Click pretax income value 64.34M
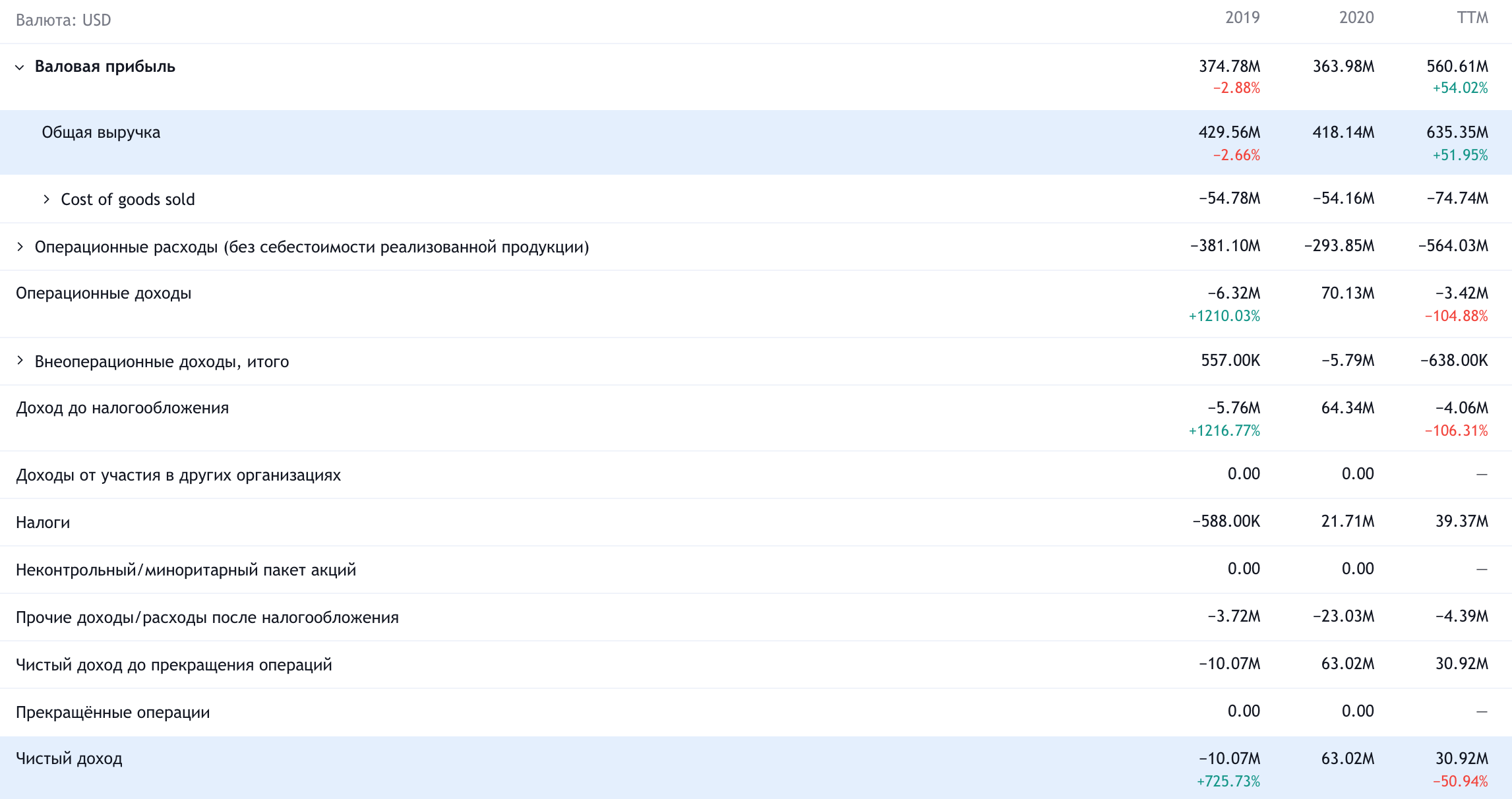Image resolution: width=1512 pixels, height=799 pixels. (x=1348, y=408)
